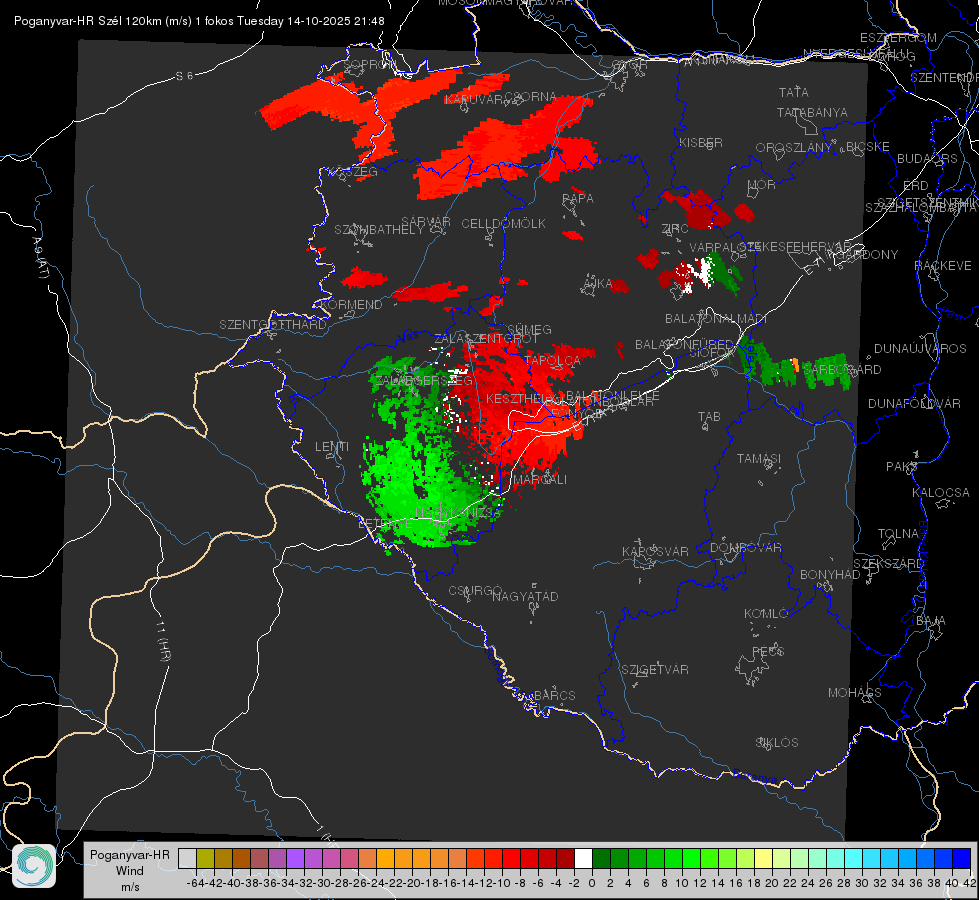Click the NAGYATAD city label
The width and height of the screenshot is (979, 900).
click(x=525, y=596)
